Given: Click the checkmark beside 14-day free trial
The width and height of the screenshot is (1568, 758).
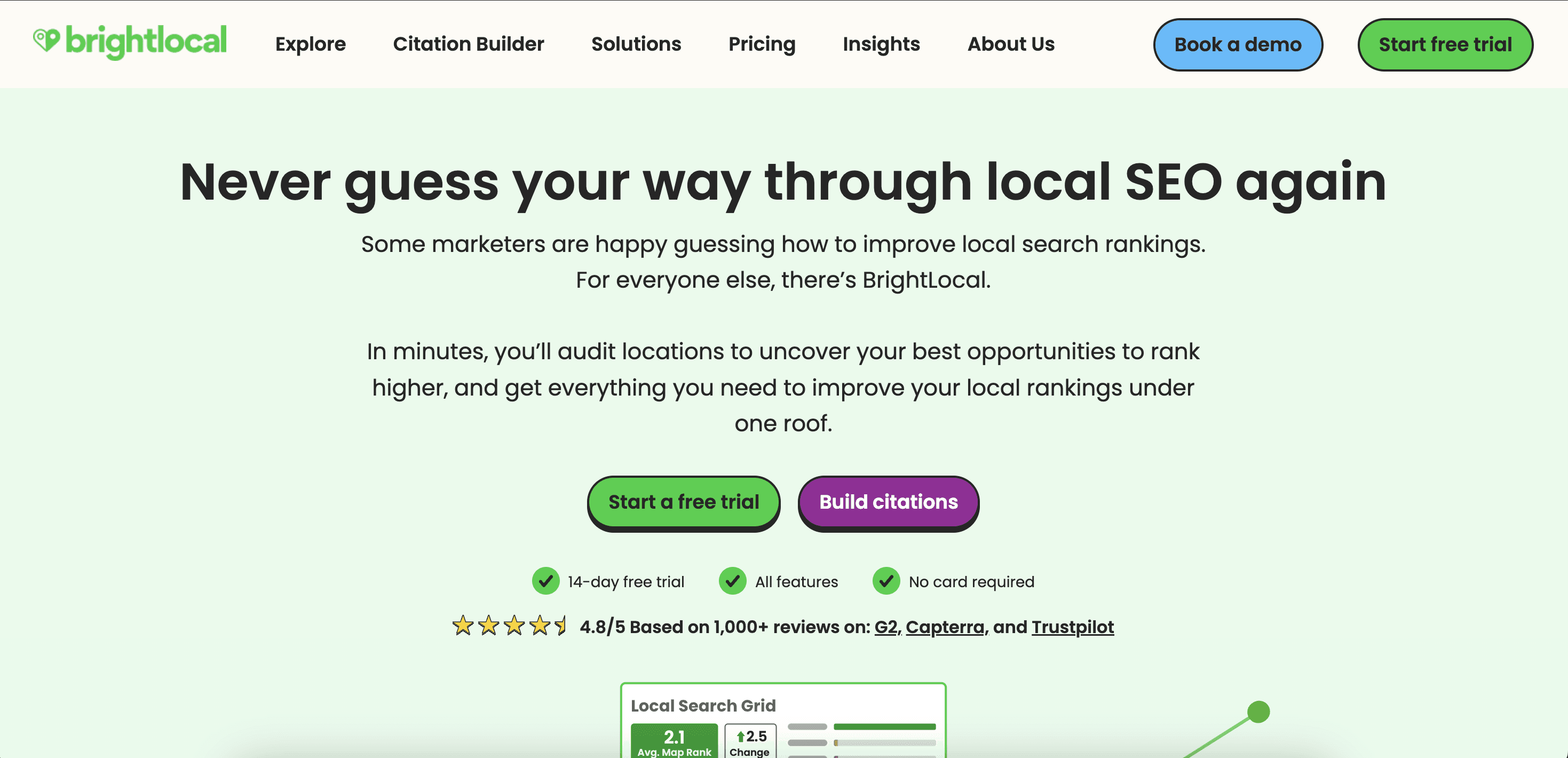Looking at the screenshot, I should 545,581.
